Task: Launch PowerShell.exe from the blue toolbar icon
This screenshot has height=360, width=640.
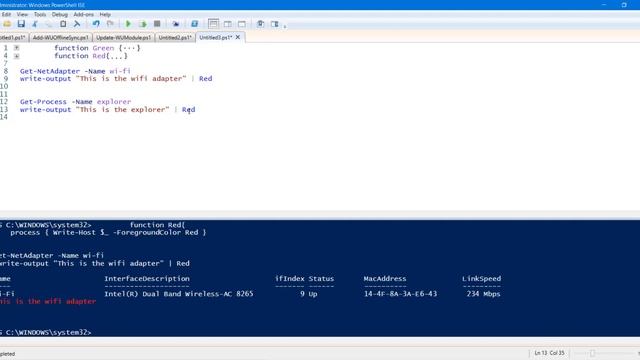Action: pos(194,24)
